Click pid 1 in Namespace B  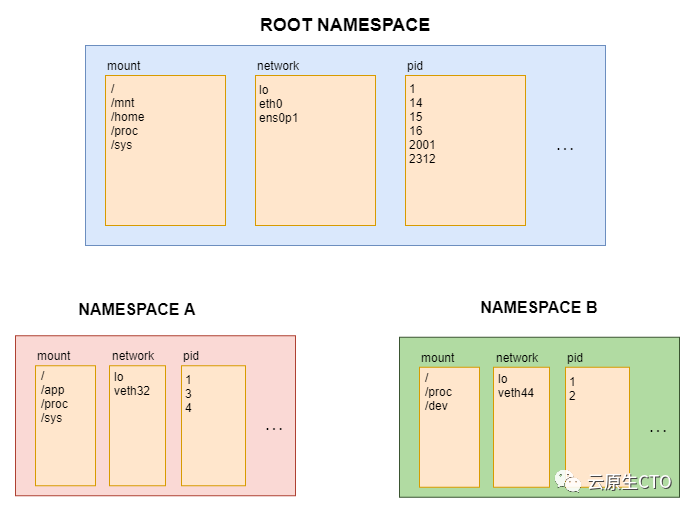pyautogui.click(x=572, y=382)
